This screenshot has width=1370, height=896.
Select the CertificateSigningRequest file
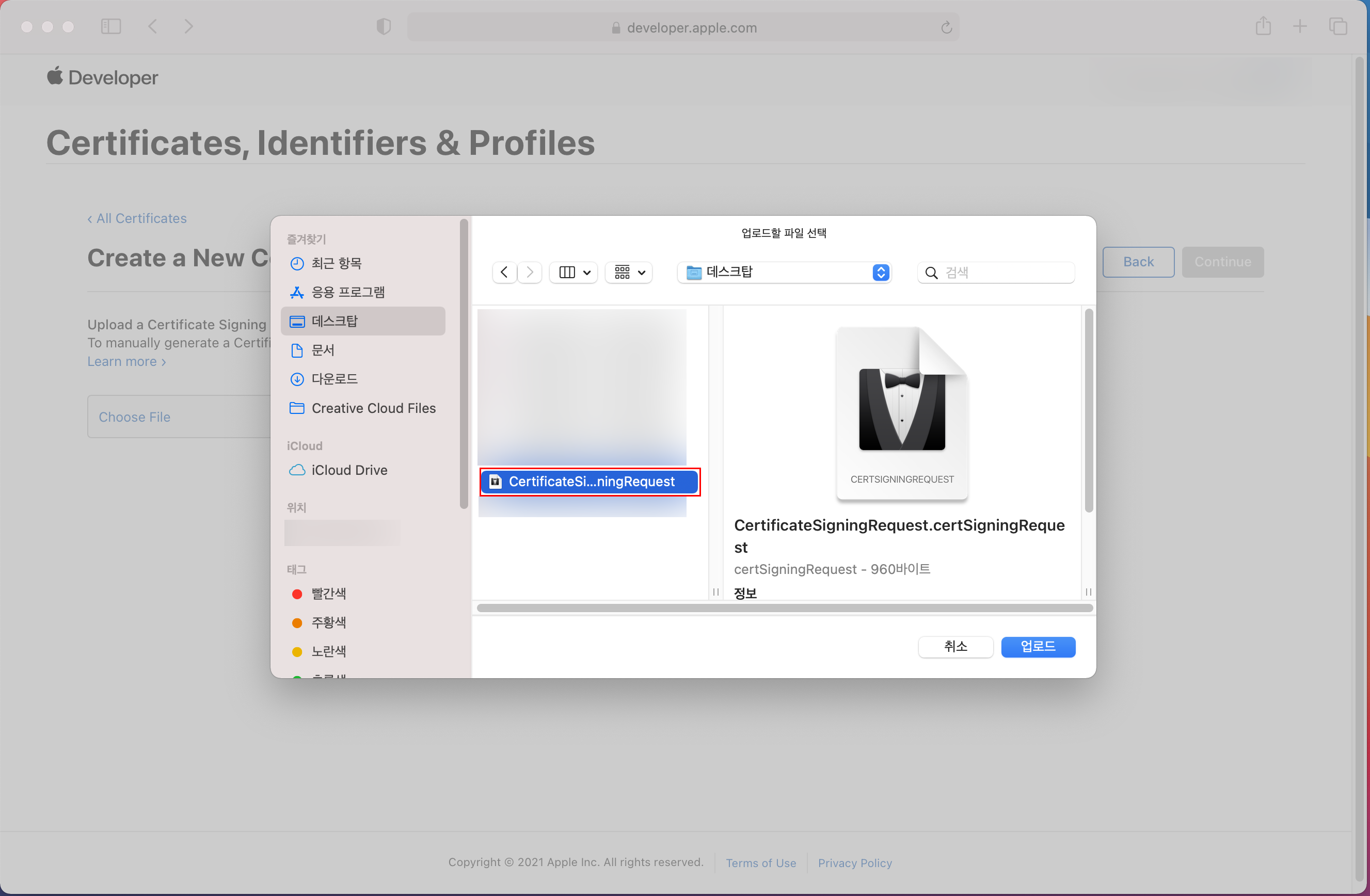pyautogui.click(x=590, y=482)
